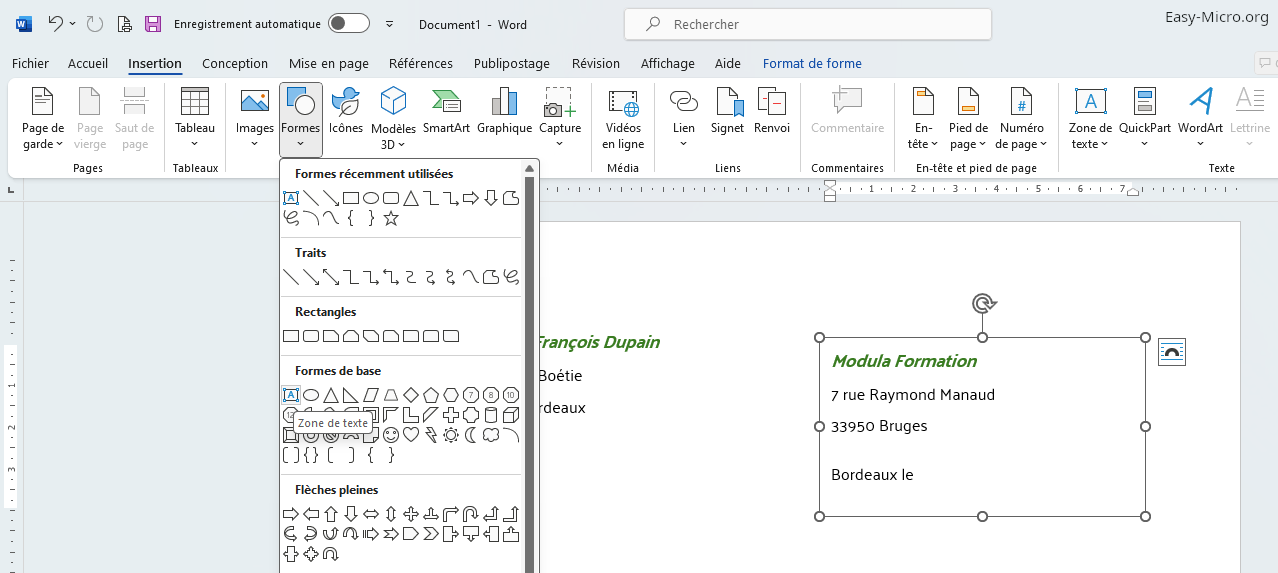Select the quad arrow under Flèches pleines
This screenshot has height=573, width=1278.
411,514
